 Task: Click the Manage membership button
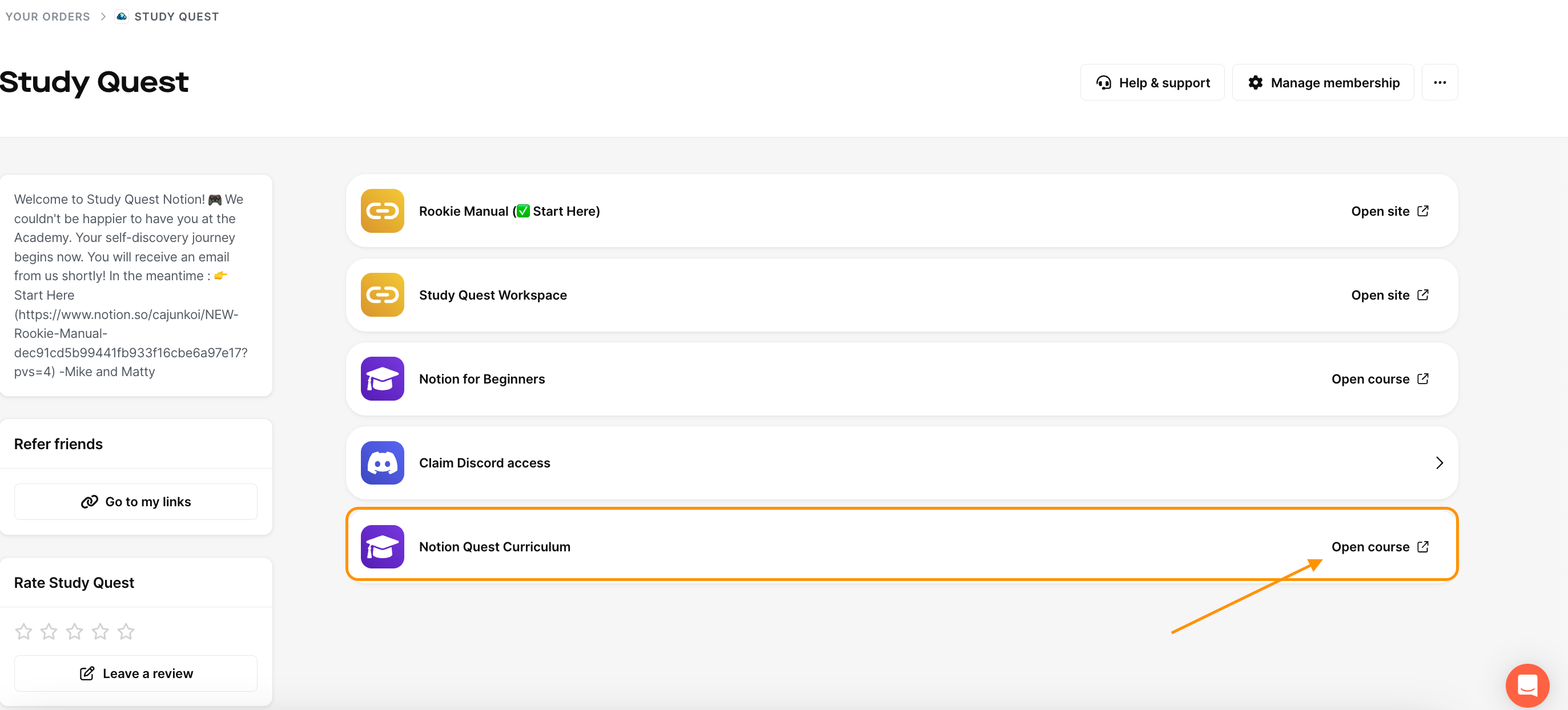[1322, 83]
